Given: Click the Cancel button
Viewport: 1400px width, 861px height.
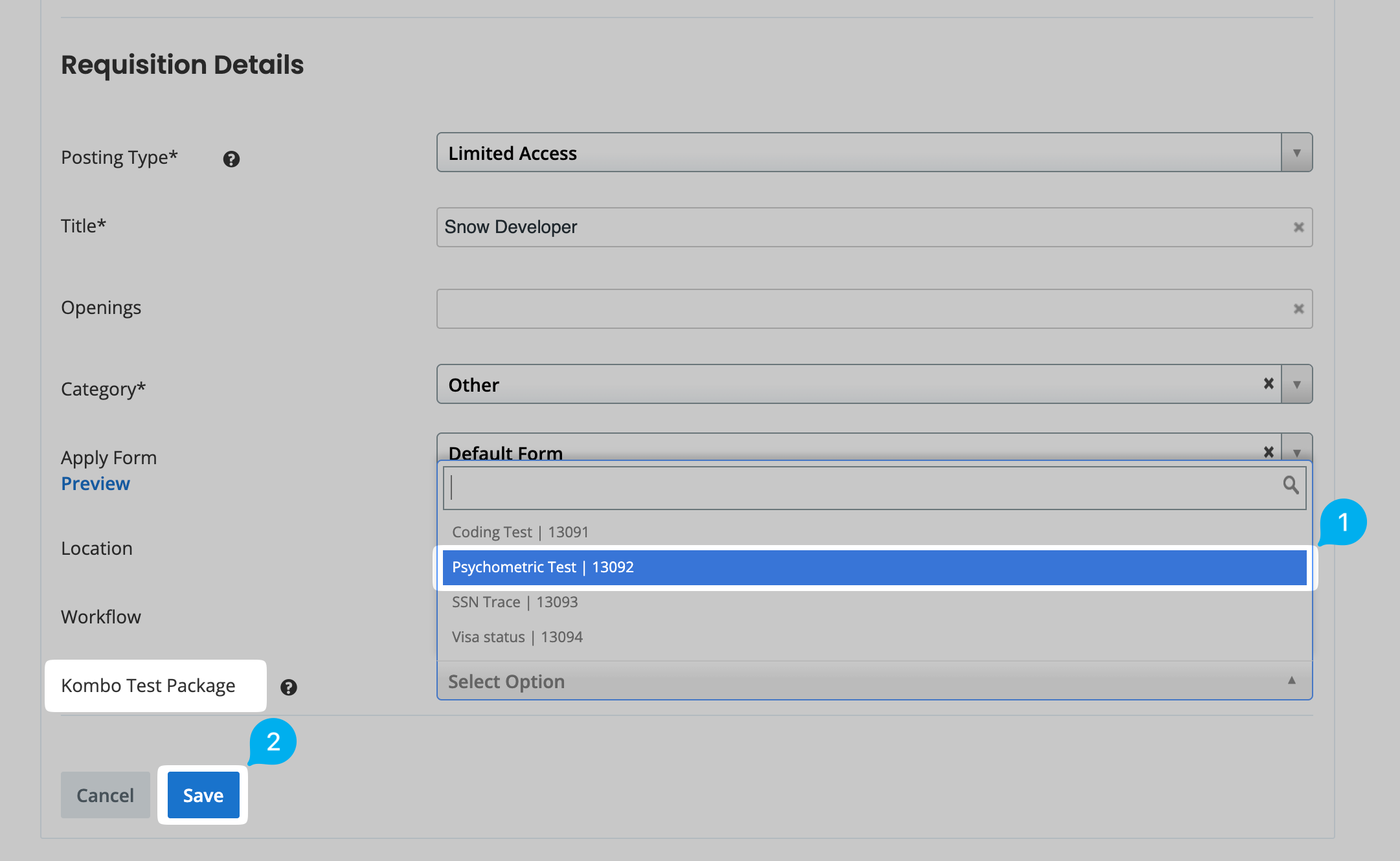Looking at the screenshot, I should pos(105,795).
